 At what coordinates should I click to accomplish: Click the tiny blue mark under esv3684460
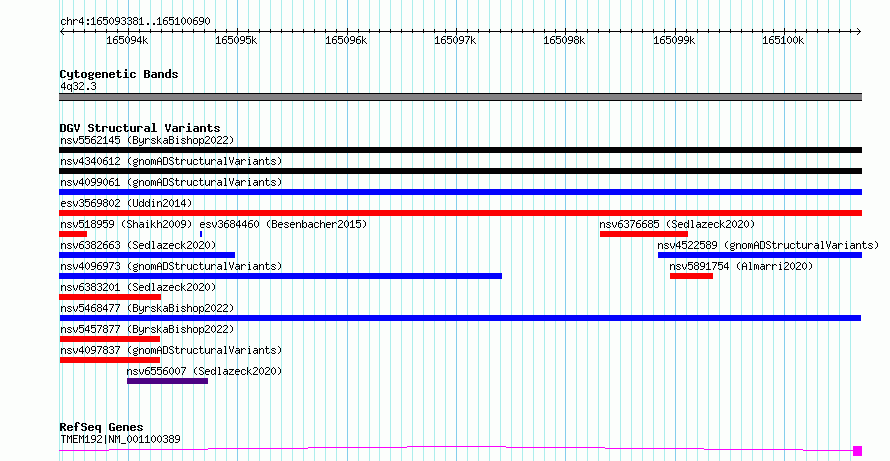[201, 234]
